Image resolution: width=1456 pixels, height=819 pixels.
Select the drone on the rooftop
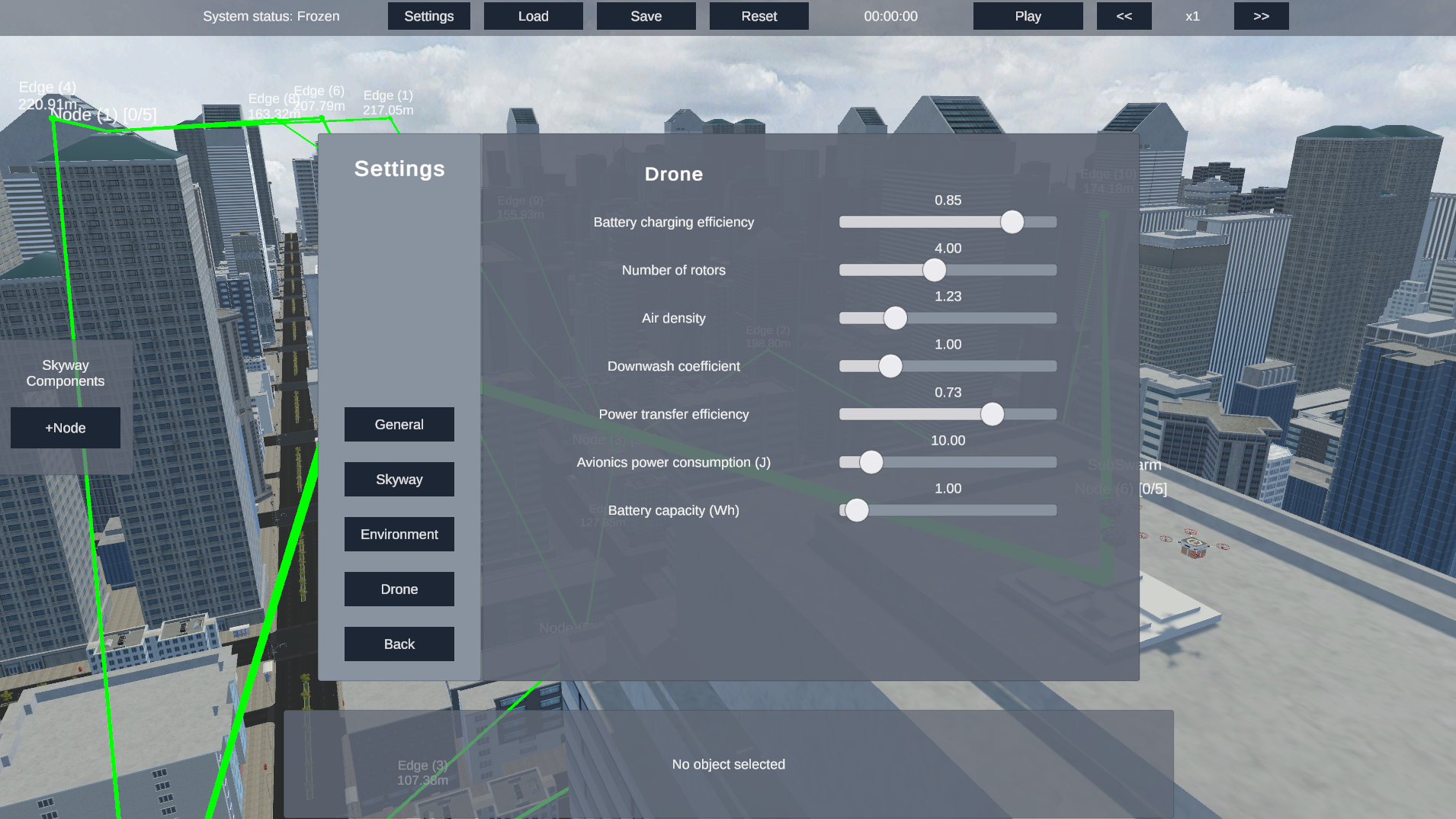click(x=1194, y=544)
